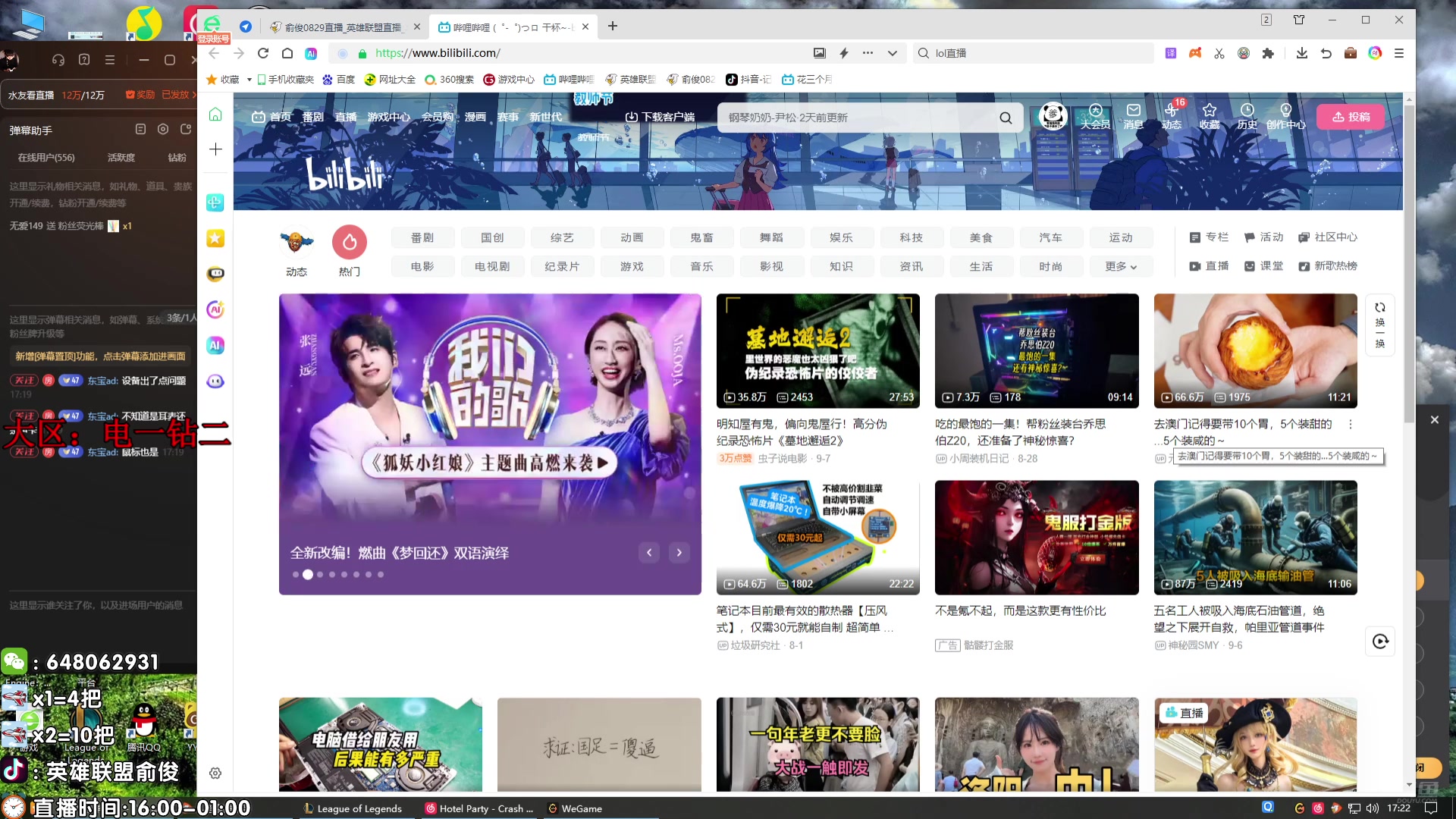Expand the 收藏 bookmarks dropdown arrow
The image size is (1456, 819).
click(249, 79)
